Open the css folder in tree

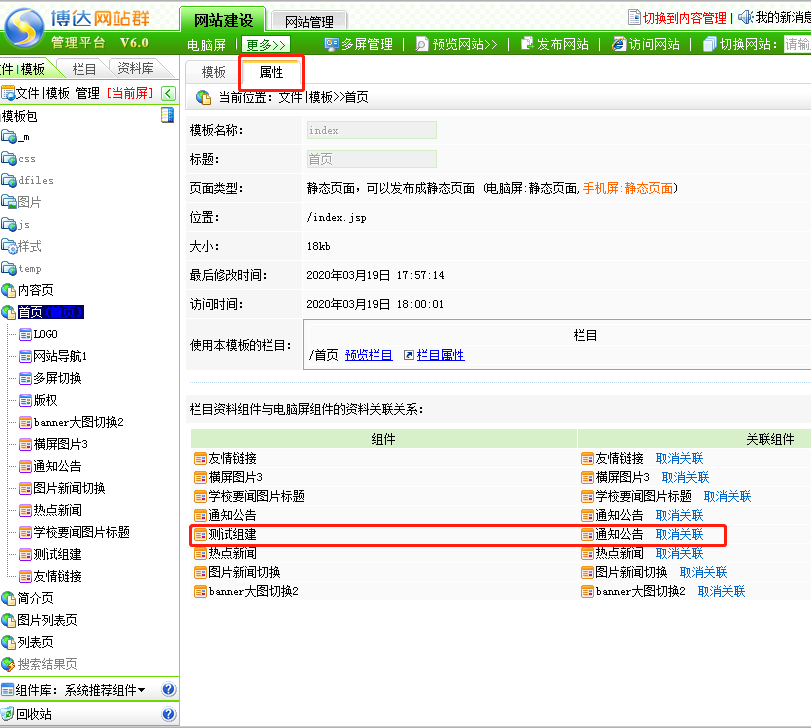26,159
